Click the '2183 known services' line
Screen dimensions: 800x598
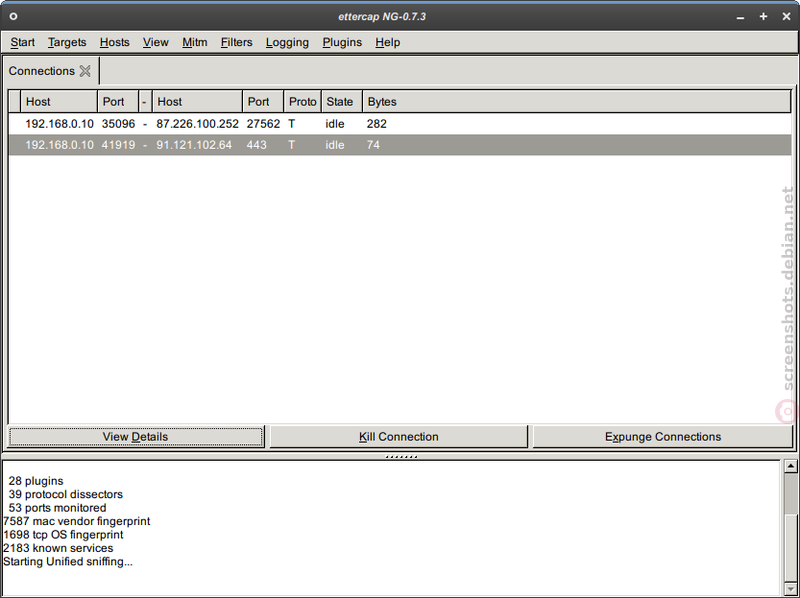[x=58, y=548]
